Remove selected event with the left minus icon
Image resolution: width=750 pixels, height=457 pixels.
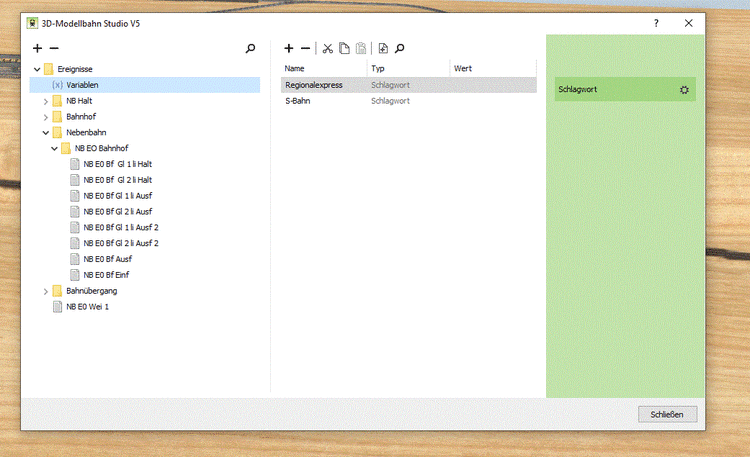click(54, 48)
